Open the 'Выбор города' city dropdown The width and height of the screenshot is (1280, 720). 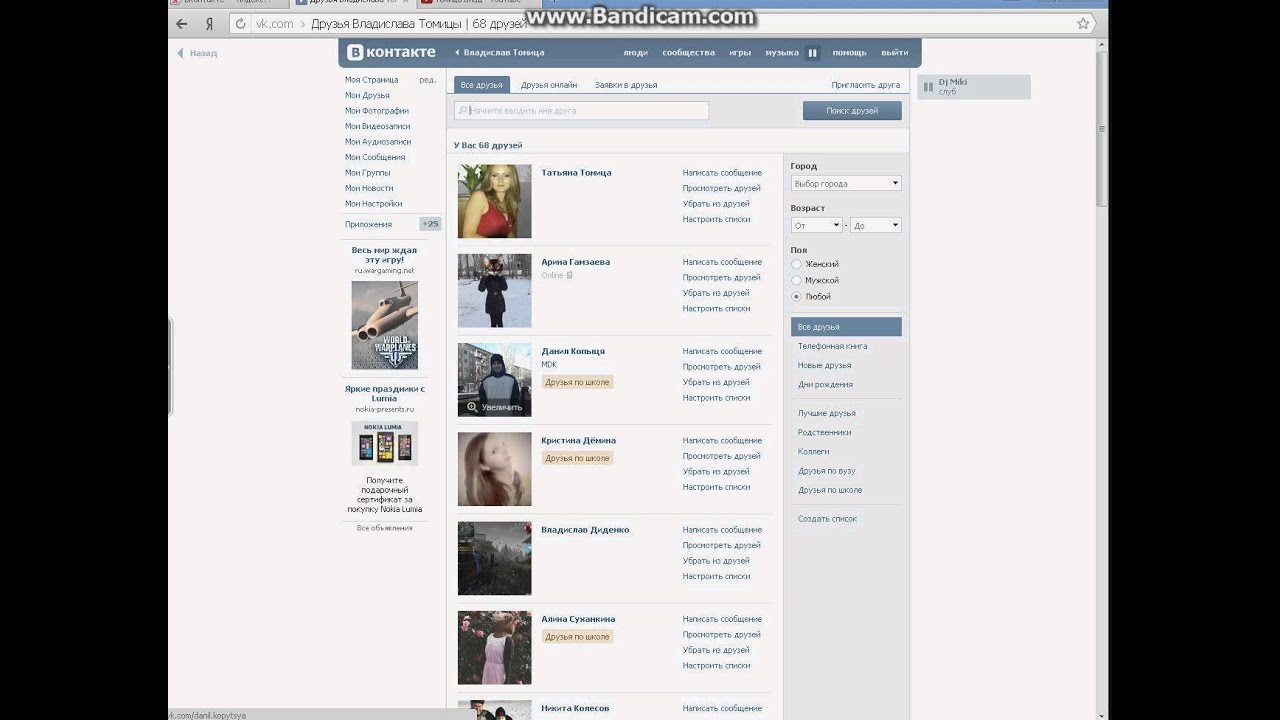coord(845,183)
